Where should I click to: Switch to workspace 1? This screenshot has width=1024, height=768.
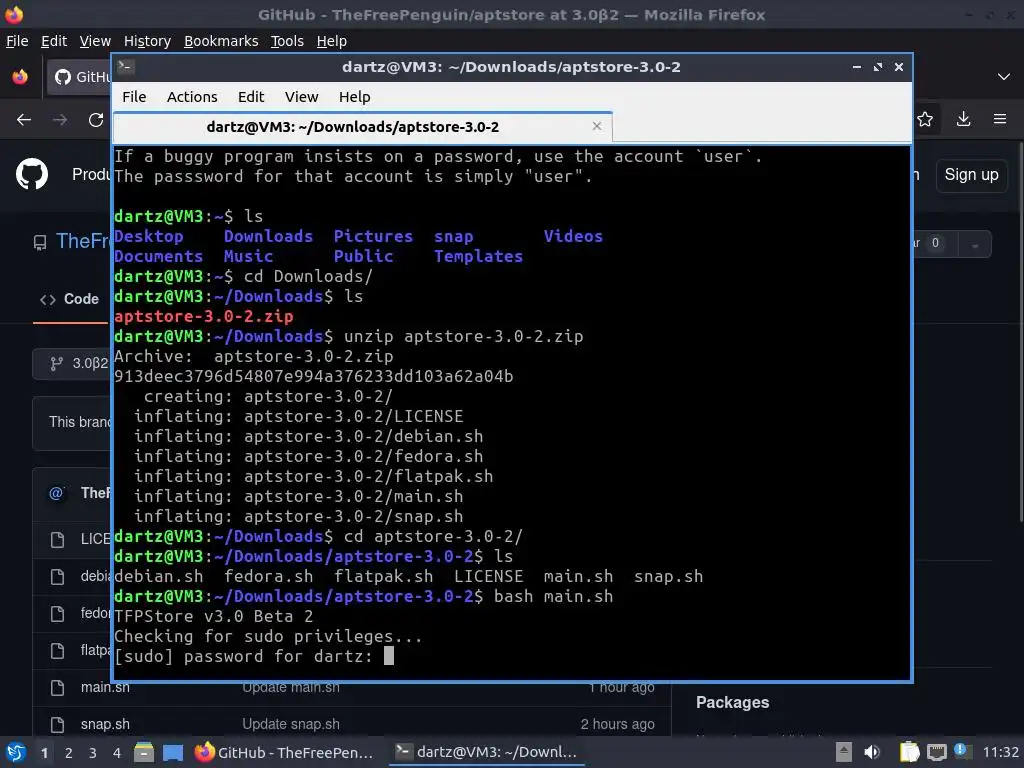(x=44, y=753)
